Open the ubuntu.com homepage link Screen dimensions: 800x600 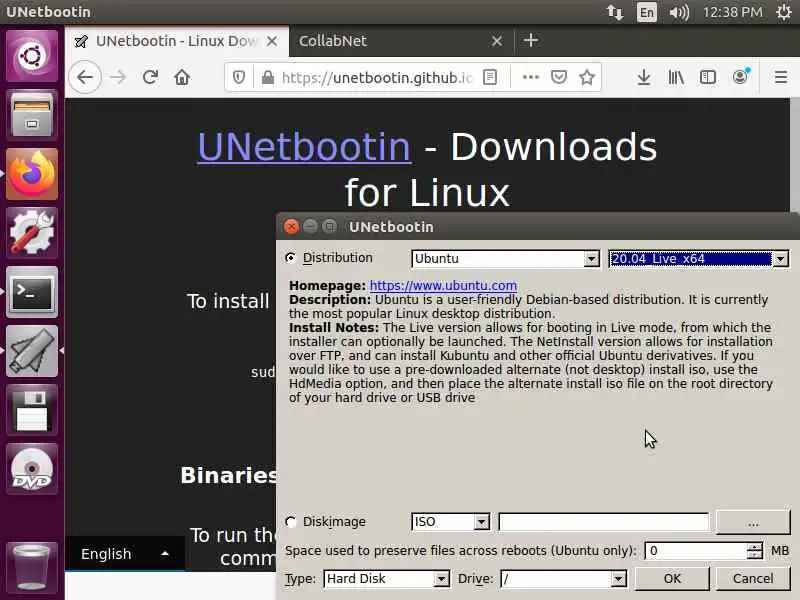pos(443,285)
